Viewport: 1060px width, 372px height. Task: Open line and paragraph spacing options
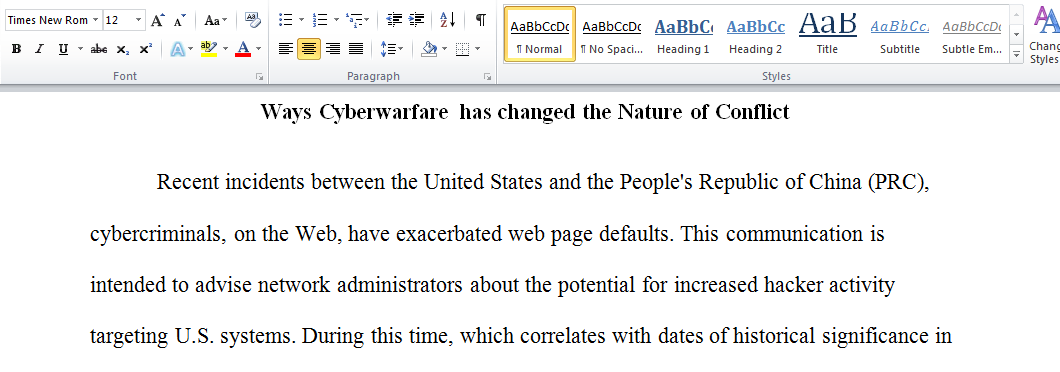391,49
